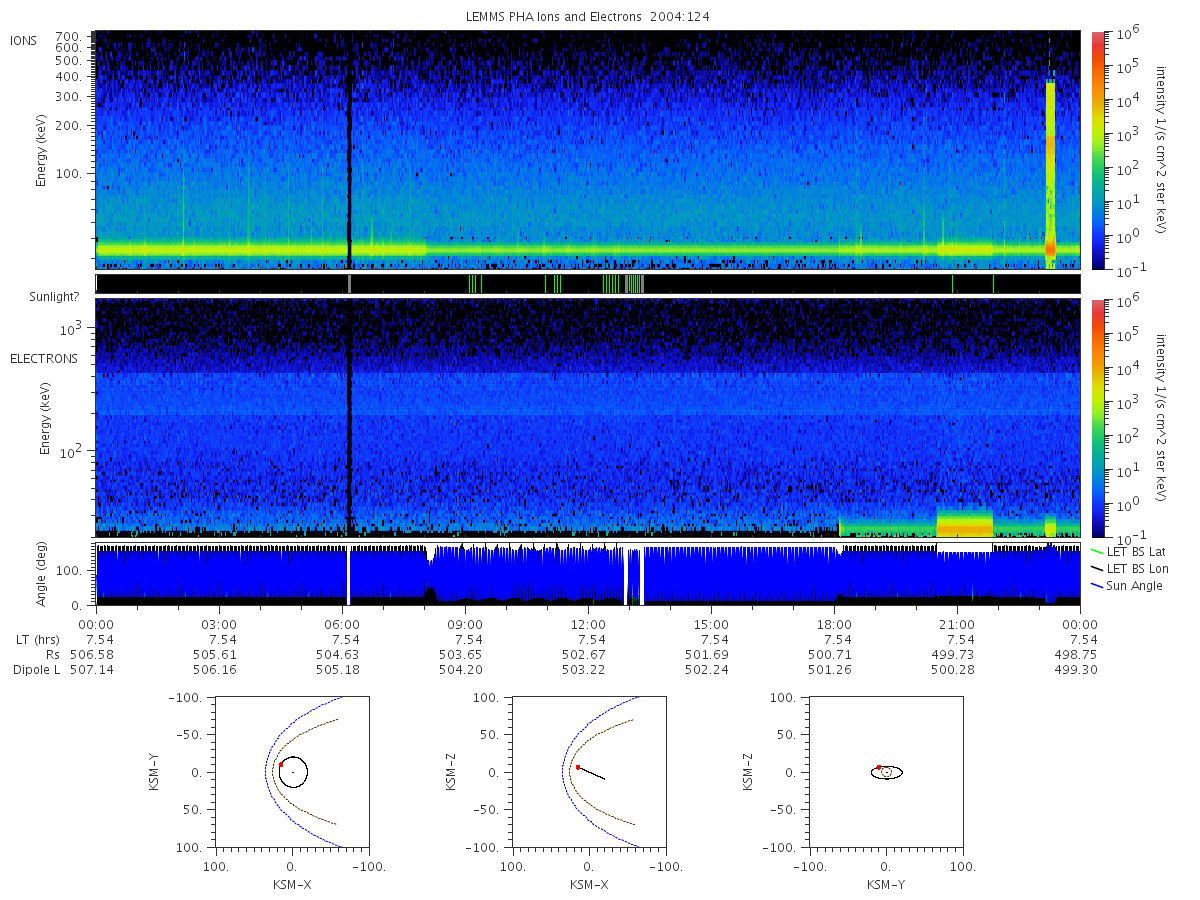
Task: Click the electrons intensity color bar
Action: point(1098,418)
